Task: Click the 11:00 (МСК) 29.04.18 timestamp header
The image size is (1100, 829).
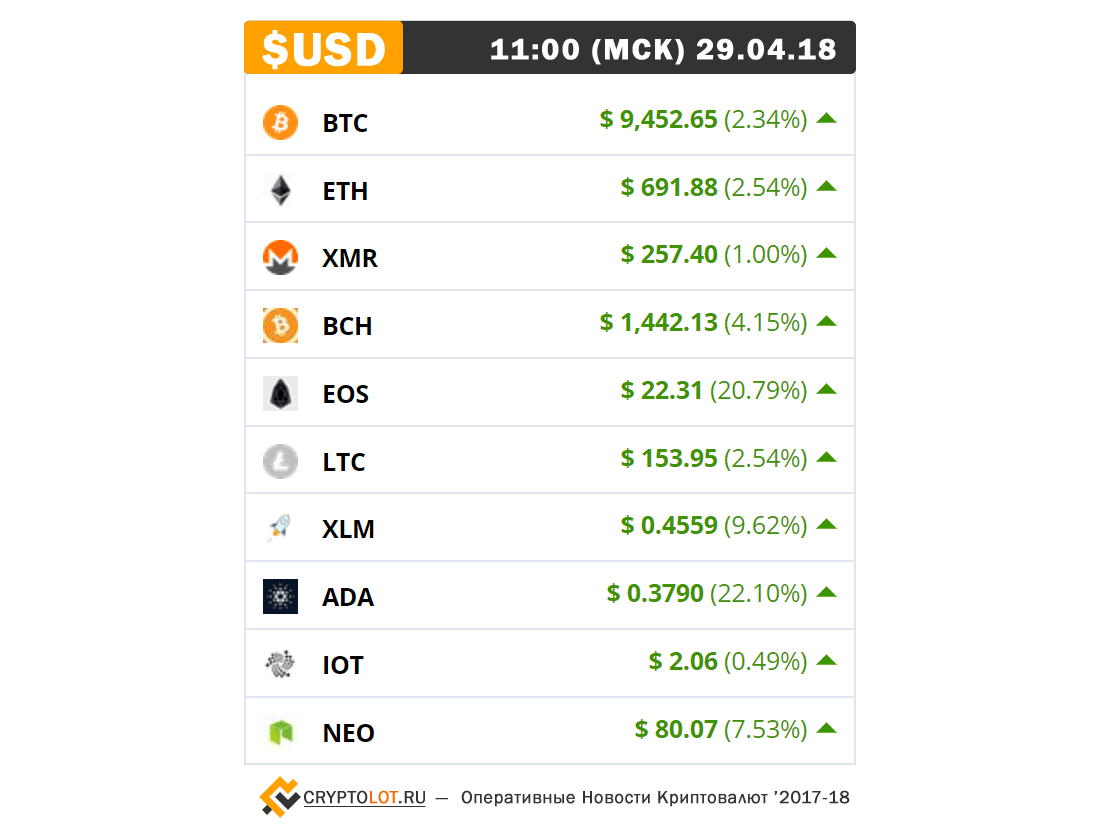Action: point(663,49)
